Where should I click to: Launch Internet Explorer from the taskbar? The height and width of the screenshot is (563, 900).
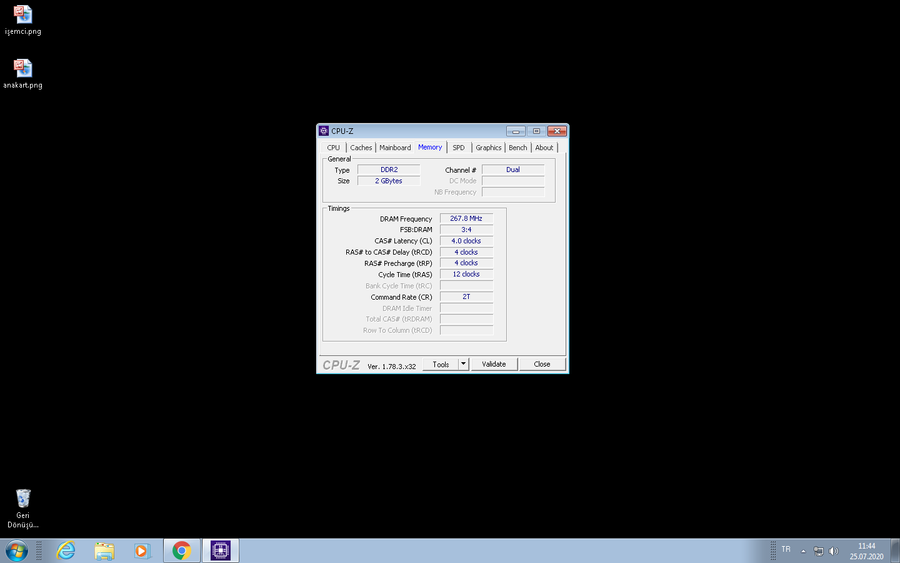[x=66, y=551]
